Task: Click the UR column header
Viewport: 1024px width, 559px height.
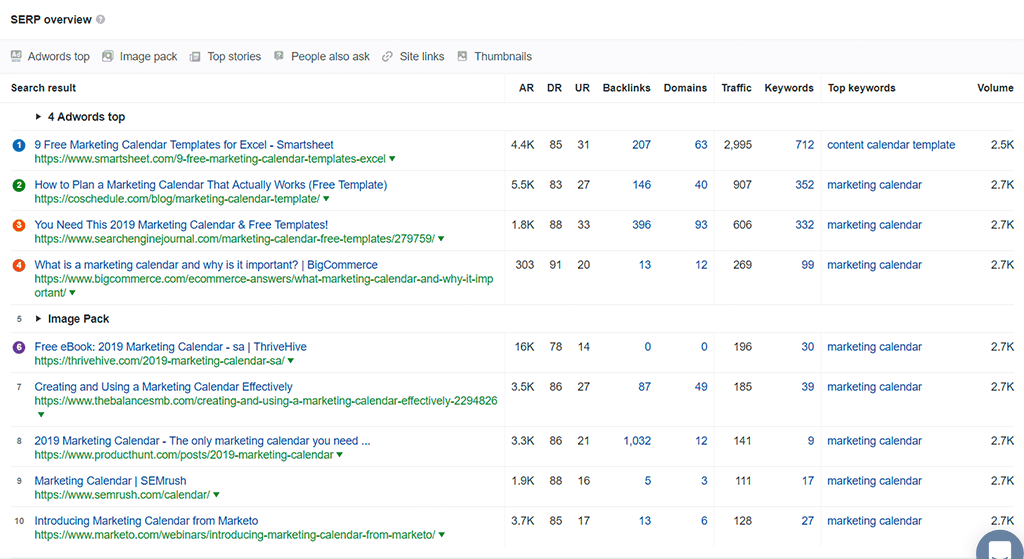Action: click(583, 88)
